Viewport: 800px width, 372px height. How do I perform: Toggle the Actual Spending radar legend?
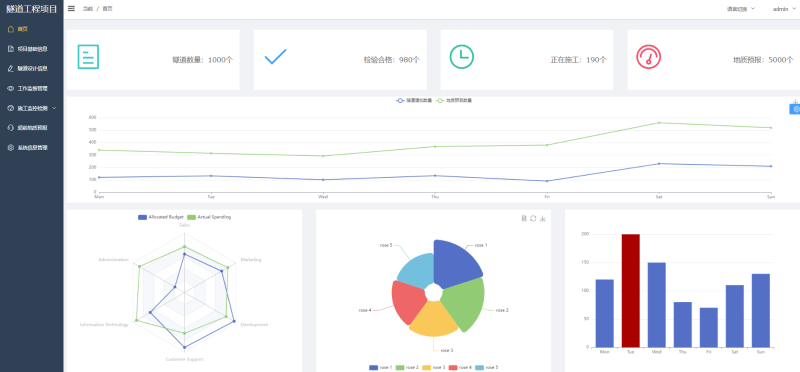tap(209, 217)
